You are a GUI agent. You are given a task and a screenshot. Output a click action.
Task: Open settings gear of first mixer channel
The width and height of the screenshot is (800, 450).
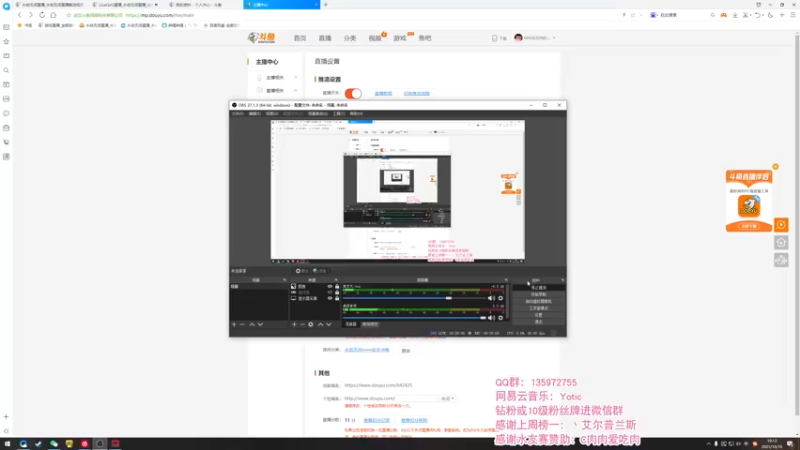point(501,298)
